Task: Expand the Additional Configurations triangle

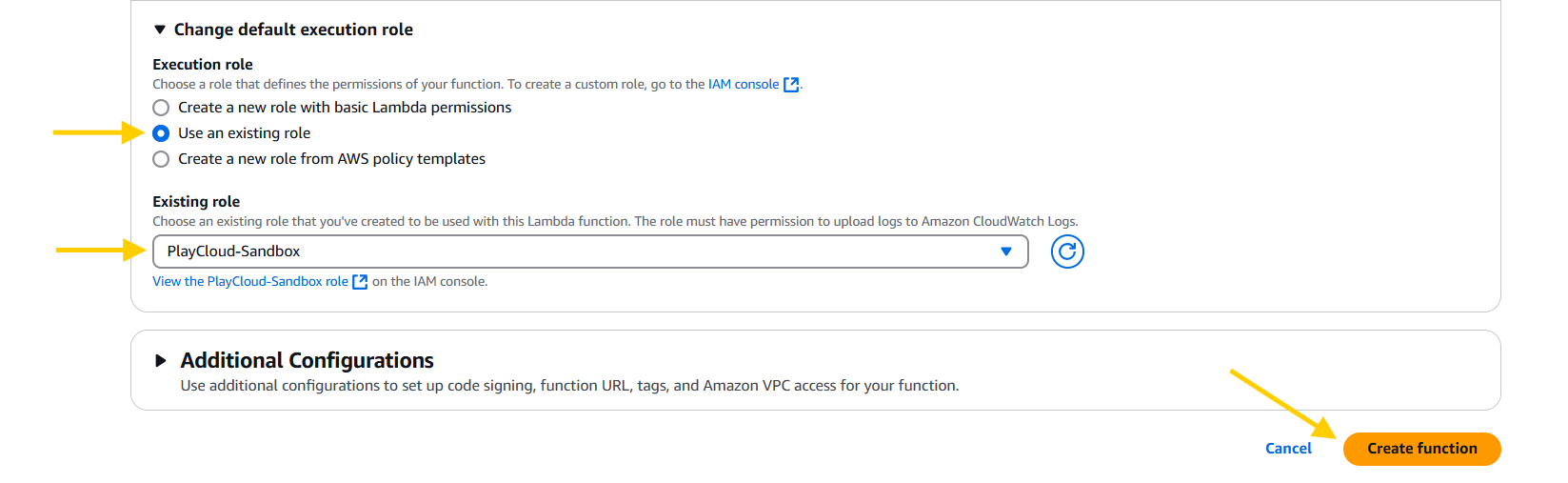Action: pyautogui.click(x=161, y=360)
